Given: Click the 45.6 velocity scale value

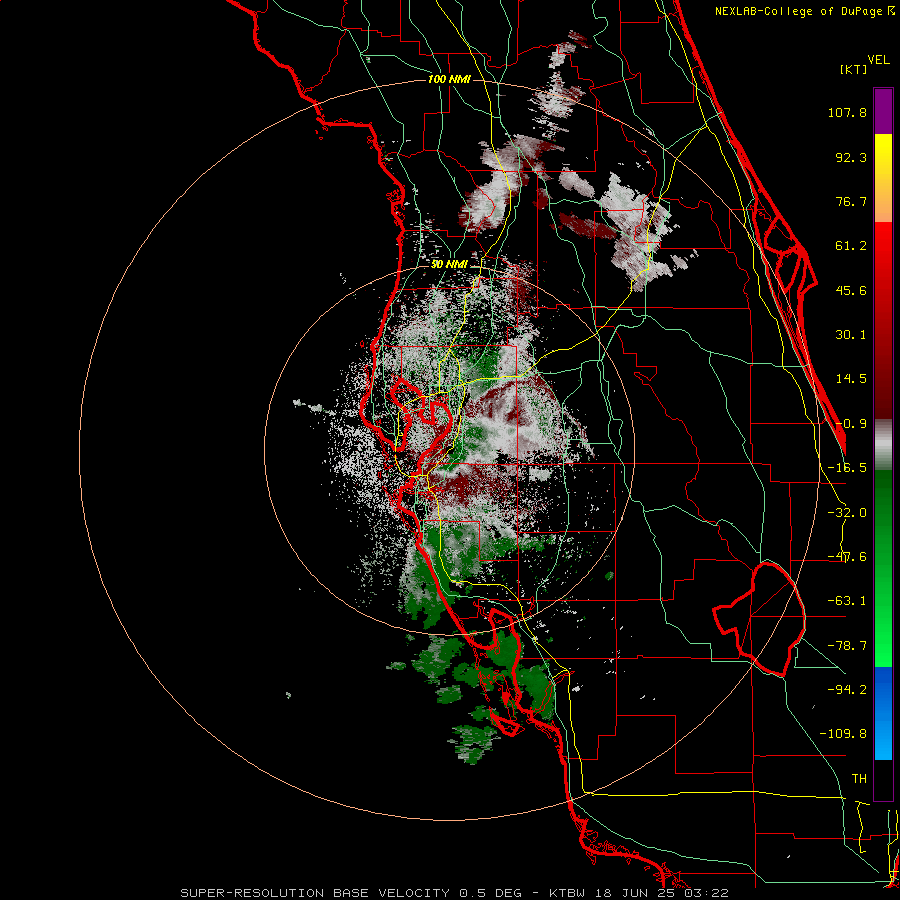Looking at the screenshot, I should click(851, 290).
